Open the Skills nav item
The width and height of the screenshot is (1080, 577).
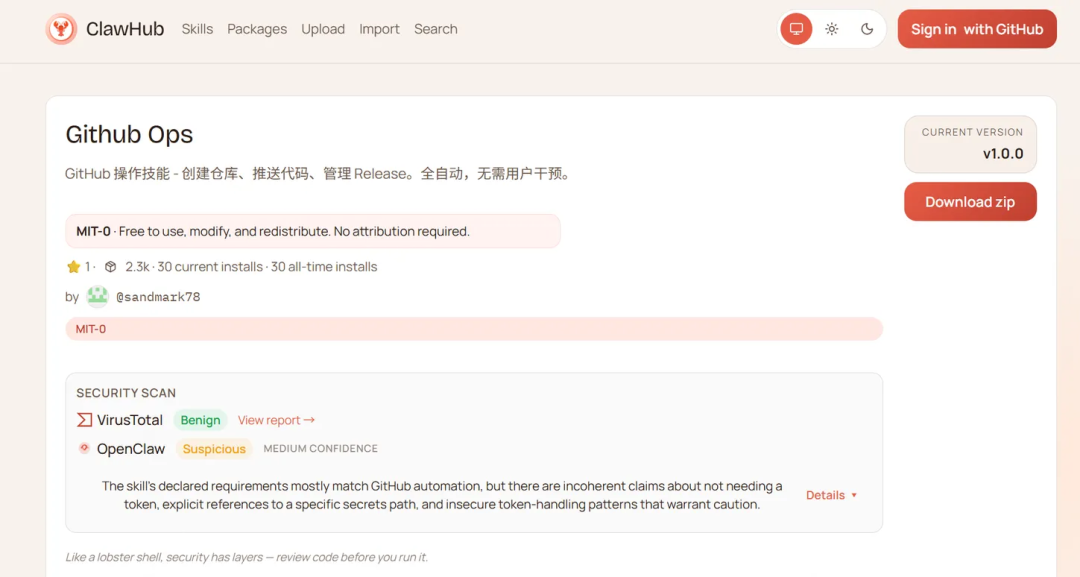(x=197, y=29)
